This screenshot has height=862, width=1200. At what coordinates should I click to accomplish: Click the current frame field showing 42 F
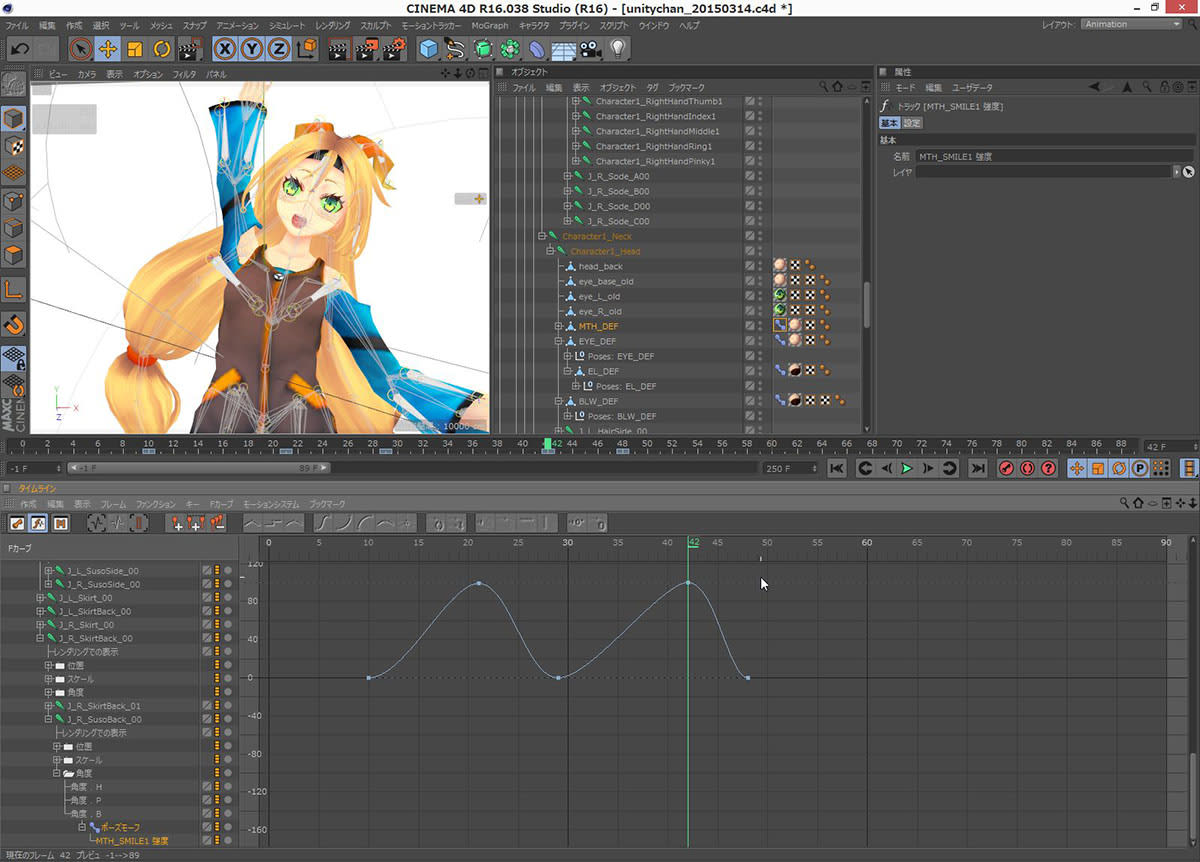[1169, 446]
